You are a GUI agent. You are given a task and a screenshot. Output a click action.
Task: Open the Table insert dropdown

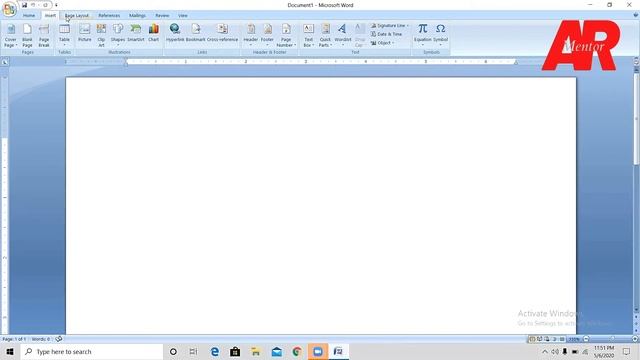pos(64,36)
